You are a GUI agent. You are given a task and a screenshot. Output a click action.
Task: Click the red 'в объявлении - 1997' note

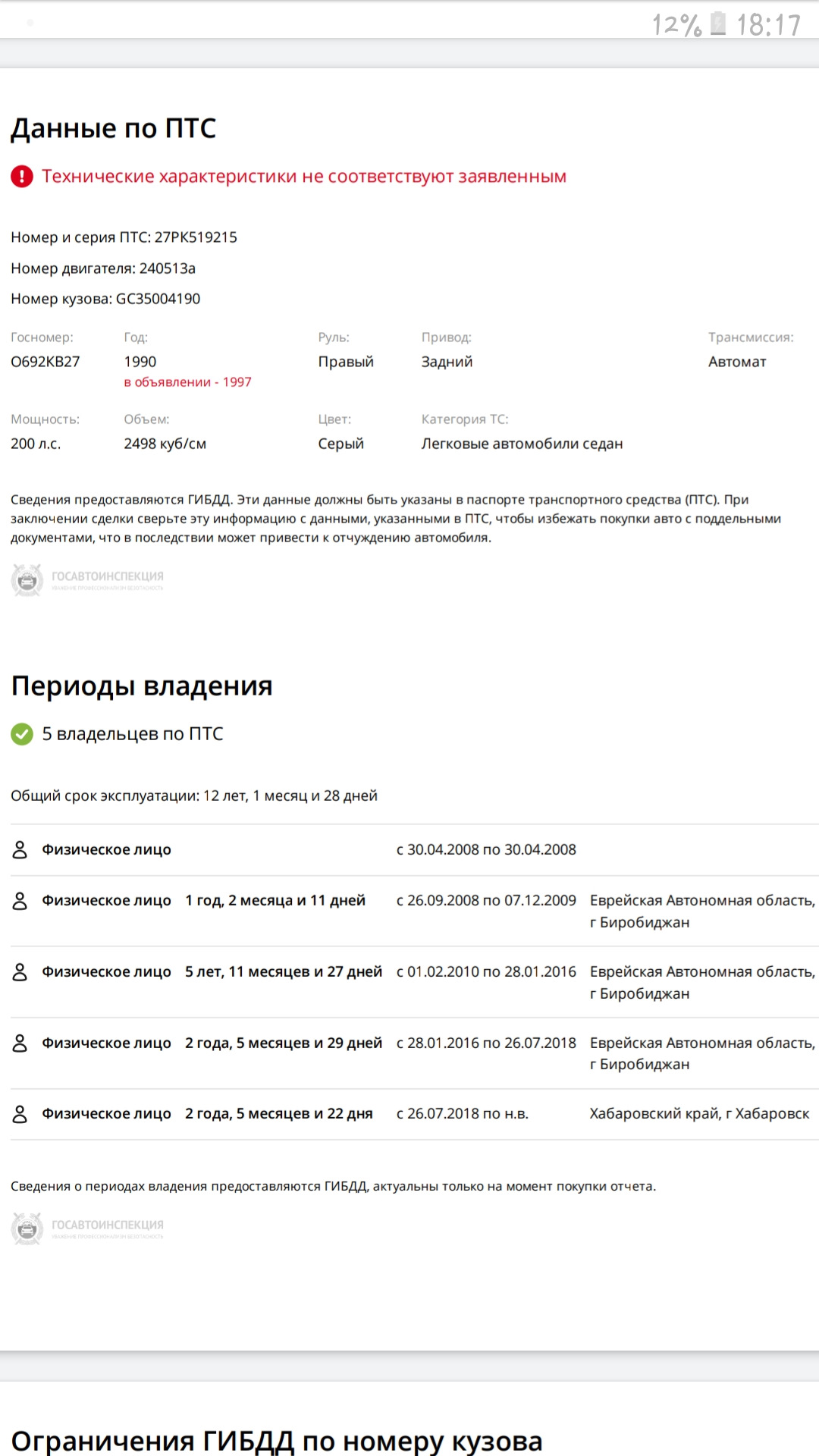(187, 382)
